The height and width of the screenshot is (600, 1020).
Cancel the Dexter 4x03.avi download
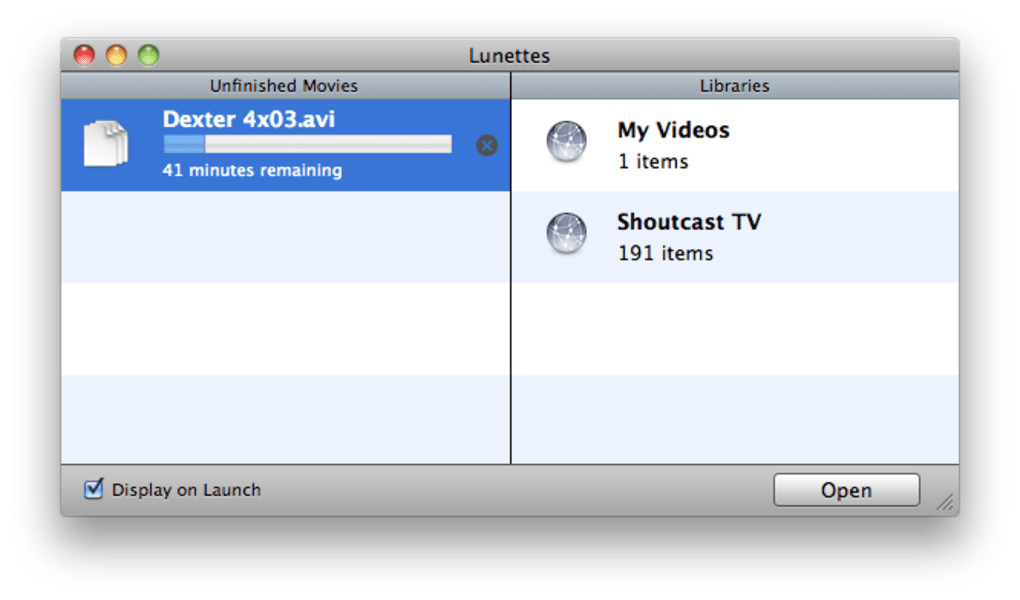487,146
